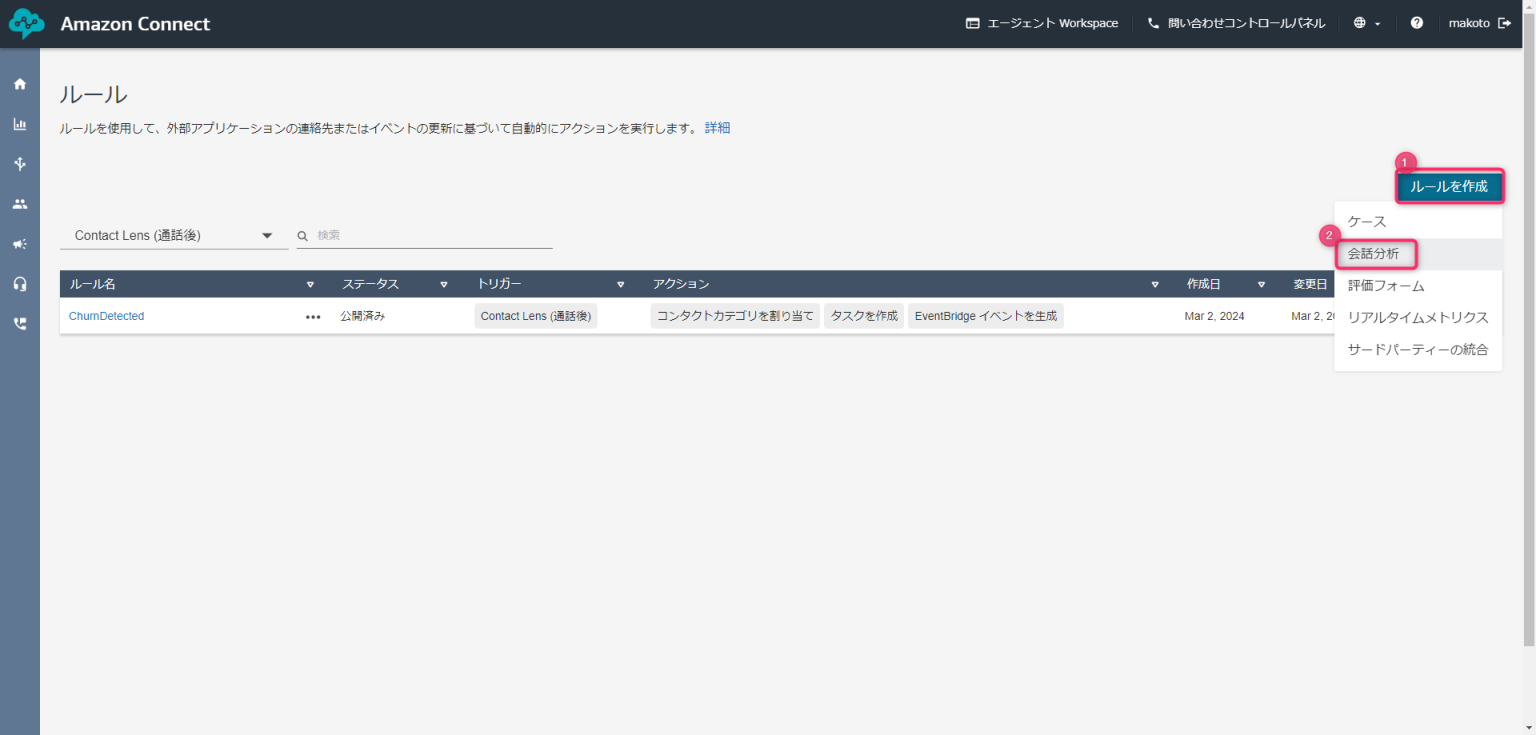This screenshot has height=735, width=1536.
Task: Open the routing icon in the sidebar
Action: pos(19,164)
